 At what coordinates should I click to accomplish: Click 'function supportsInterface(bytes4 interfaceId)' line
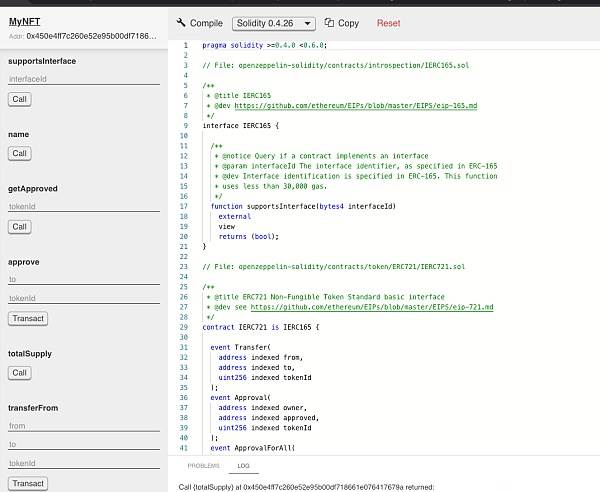click(303, 206)
